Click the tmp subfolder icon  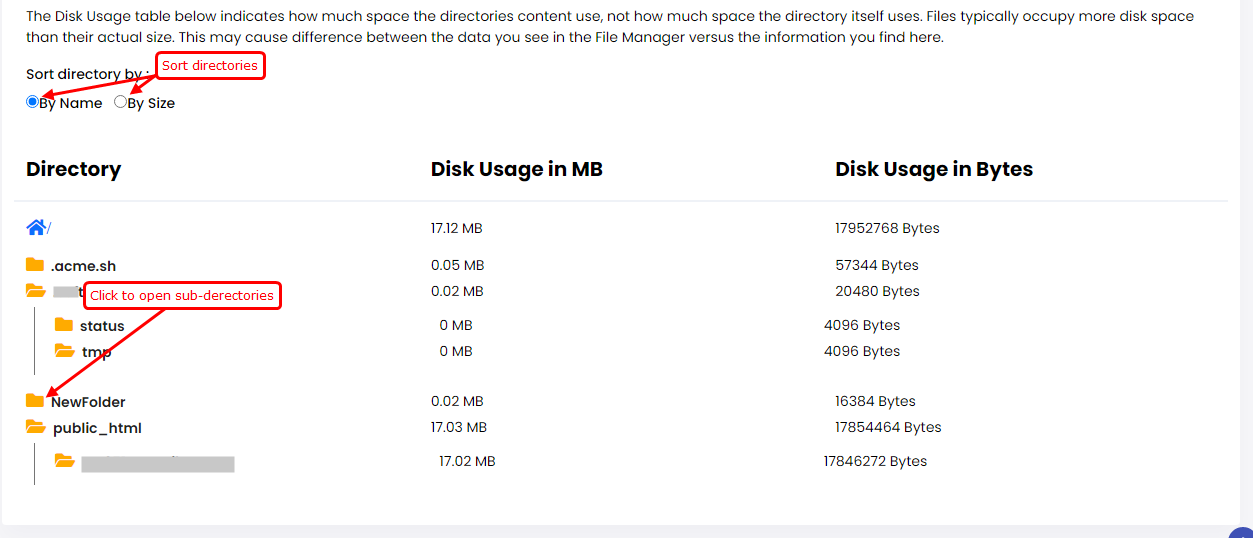point(65,351)
